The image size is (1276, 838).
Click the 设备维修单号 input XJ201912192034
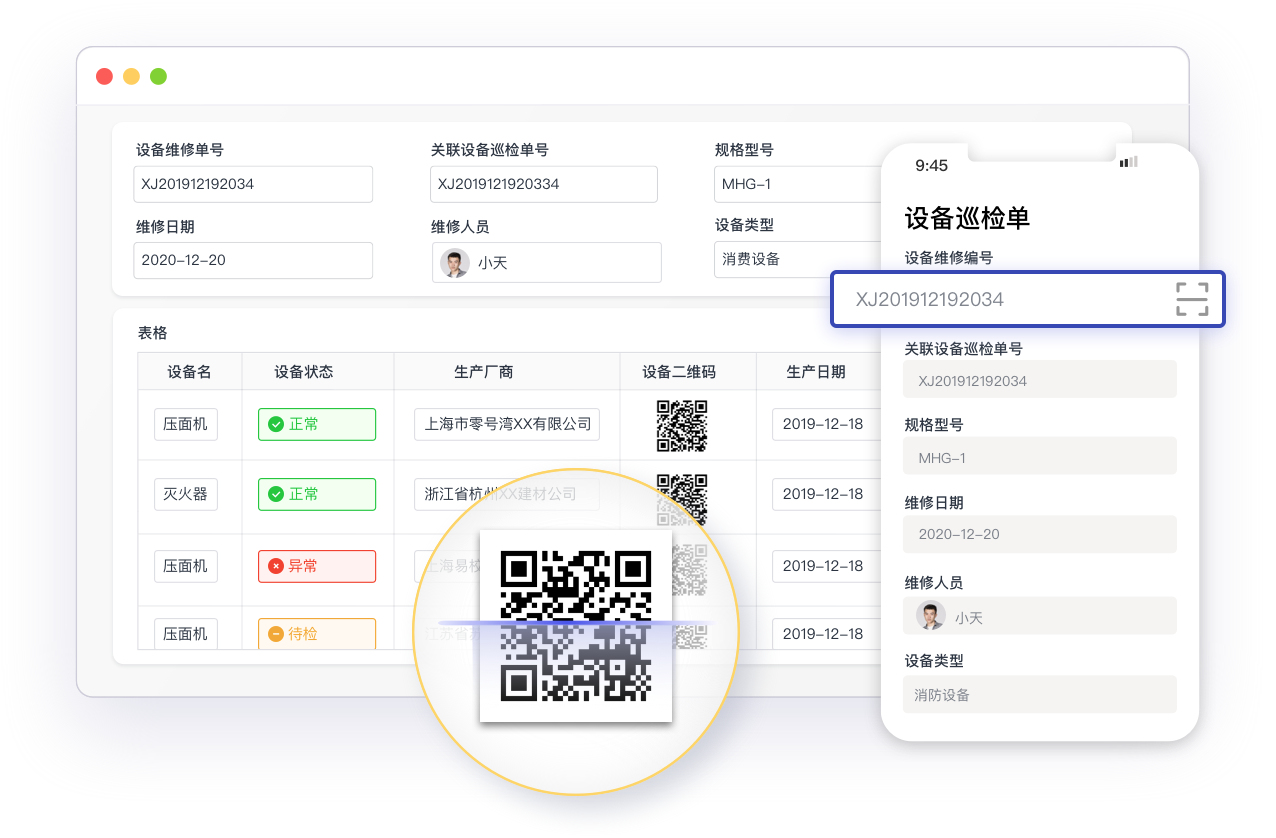(x=253, y=184)
